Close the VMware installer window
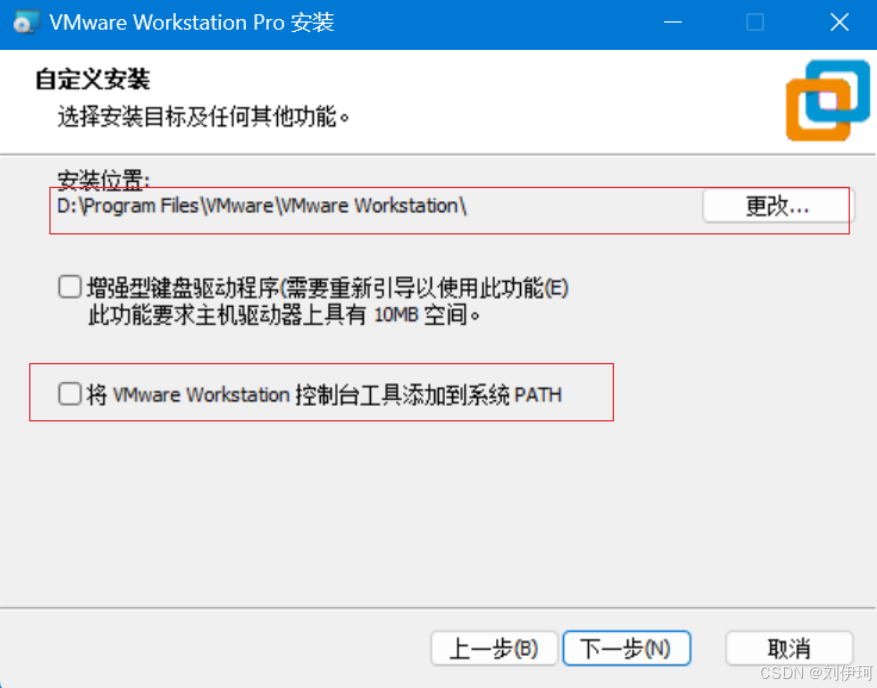Viewport: 877px width, 688px height. pyautogui.click(x=839, y=22)
